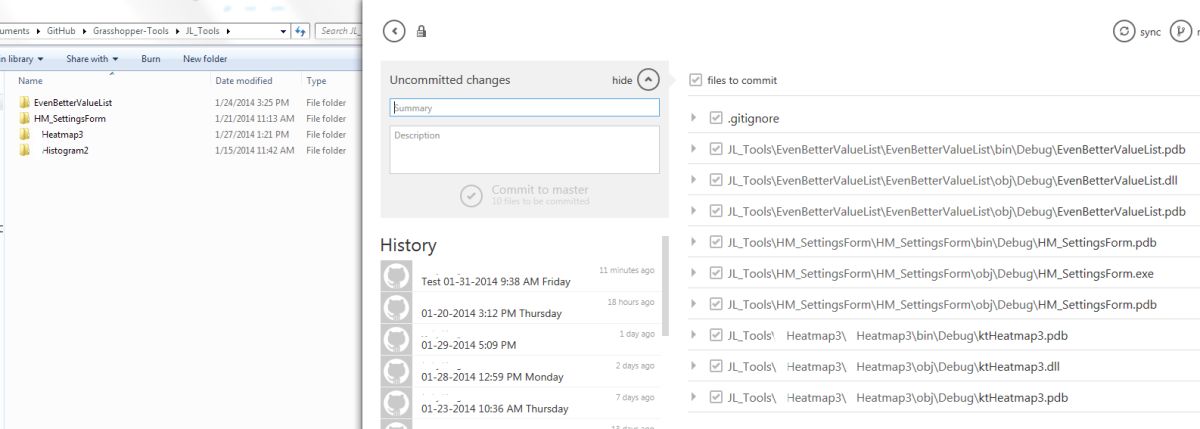This screenshot has height=429, width=1200.
Task: Click the History list scrollbar
Action: 665,285
